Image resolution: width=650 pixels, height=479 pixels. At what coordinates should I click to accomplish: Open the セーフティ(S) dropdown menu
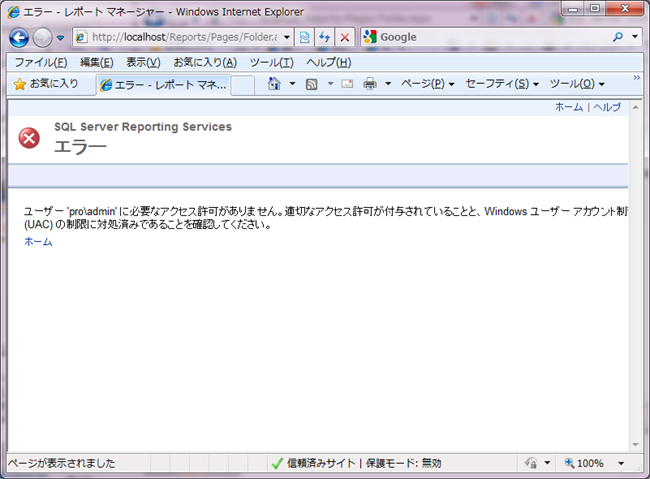502,84
